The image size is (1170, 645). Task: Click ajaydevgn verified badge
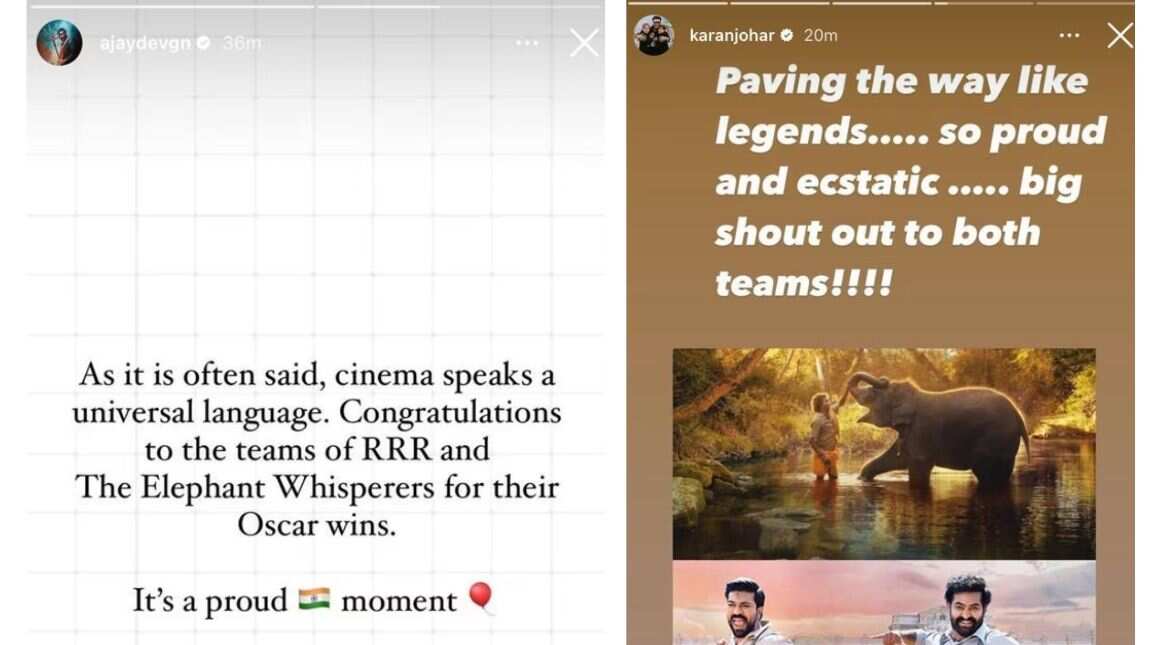pos(203,43)
